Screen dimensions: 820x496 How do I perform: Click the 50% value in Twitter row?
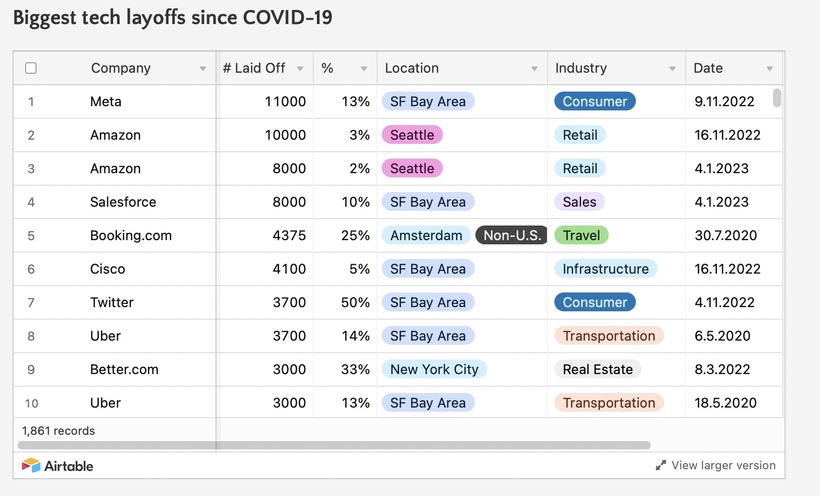click(355, 302)
